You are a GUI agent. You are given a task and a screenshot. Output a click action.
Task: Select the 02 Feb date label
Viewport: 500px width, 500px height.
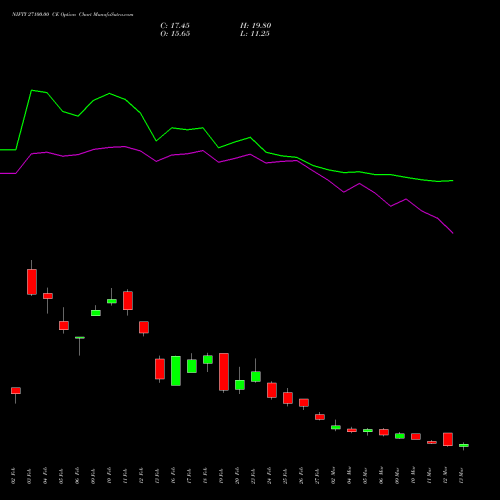pyautogui.click(x=13, y=476)
